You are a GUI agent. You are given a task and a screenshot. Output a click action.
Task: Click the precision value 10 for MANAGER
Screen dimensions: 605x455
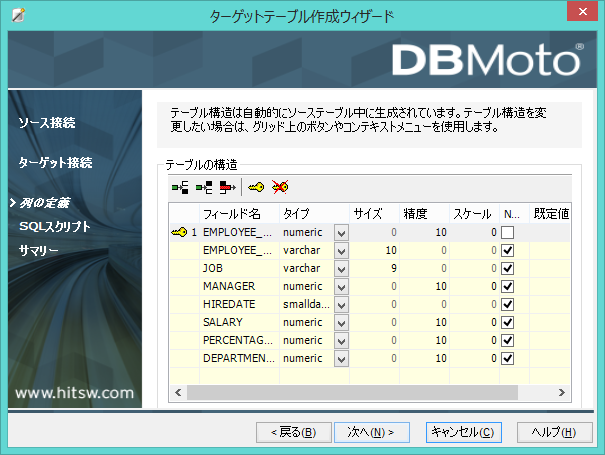click(424, 286)
